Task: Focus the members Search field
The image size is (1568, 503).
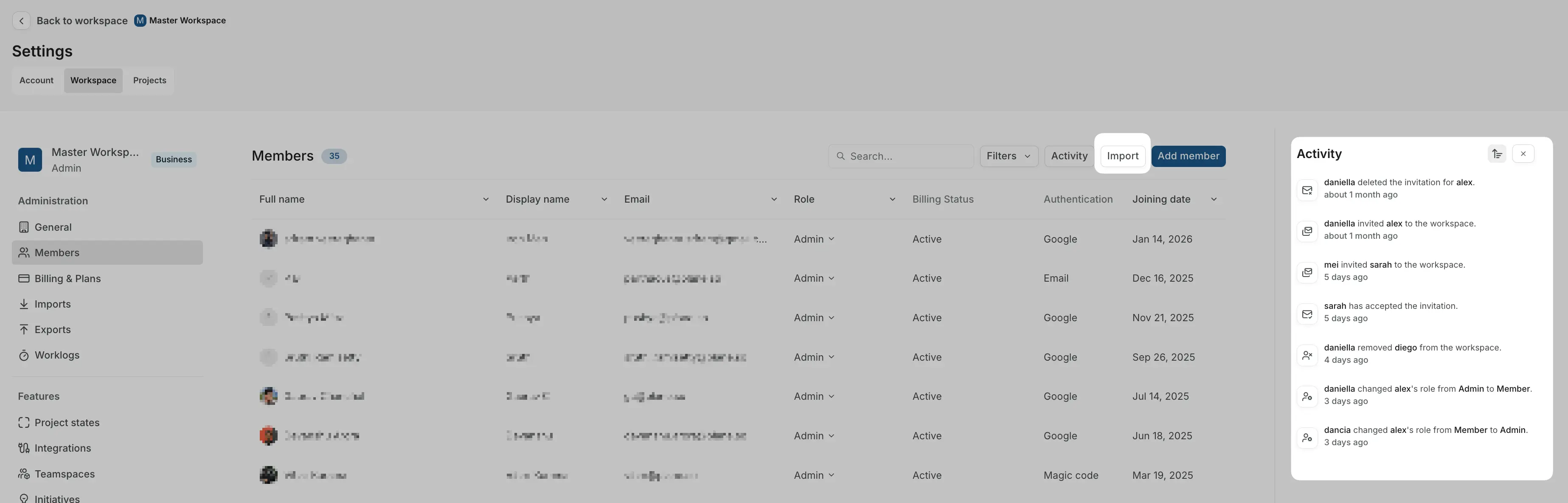Action: click(907, 156)
